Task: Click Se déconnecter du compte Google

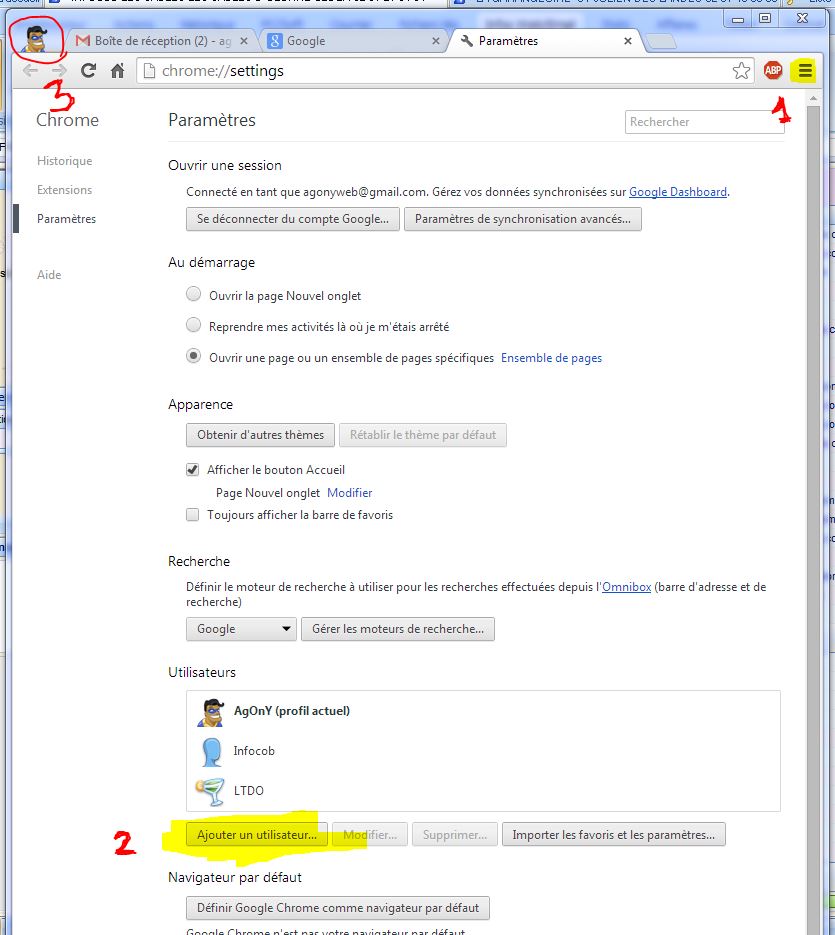Action: 293,219
